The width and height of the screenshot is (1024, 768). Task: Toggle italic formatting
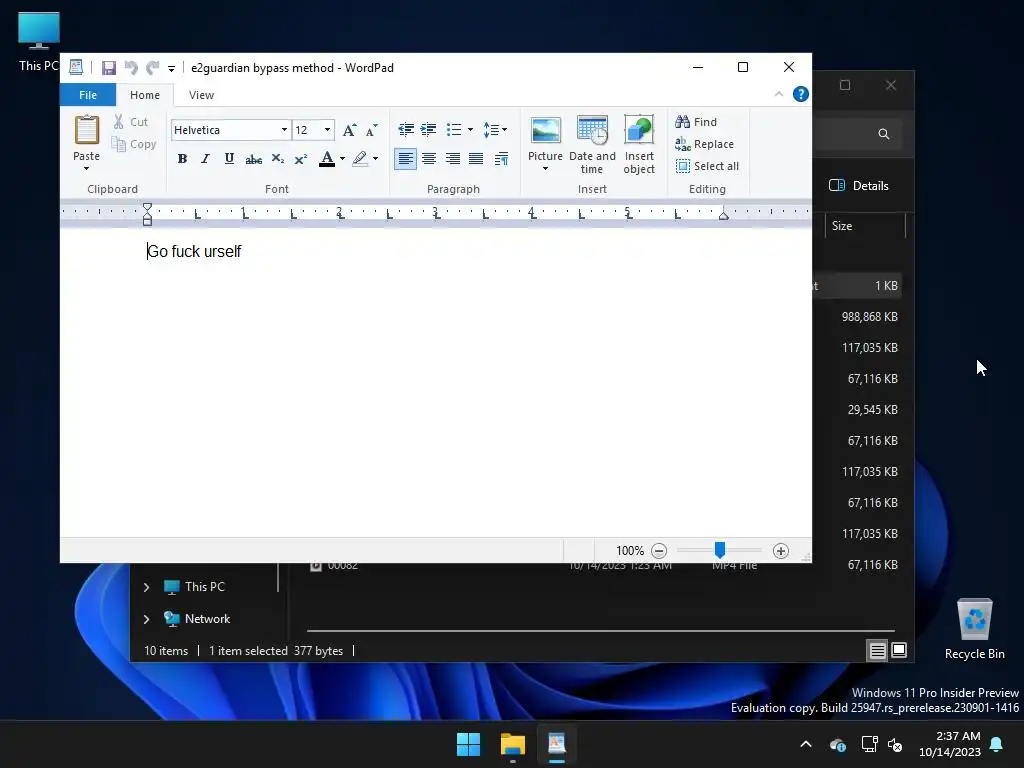click(x=205, y=159)
